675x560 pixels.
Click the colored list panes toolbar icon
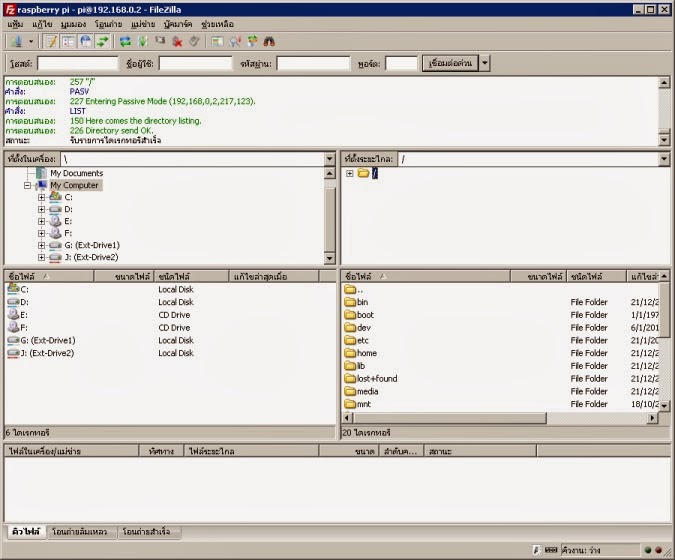[217, 41]
